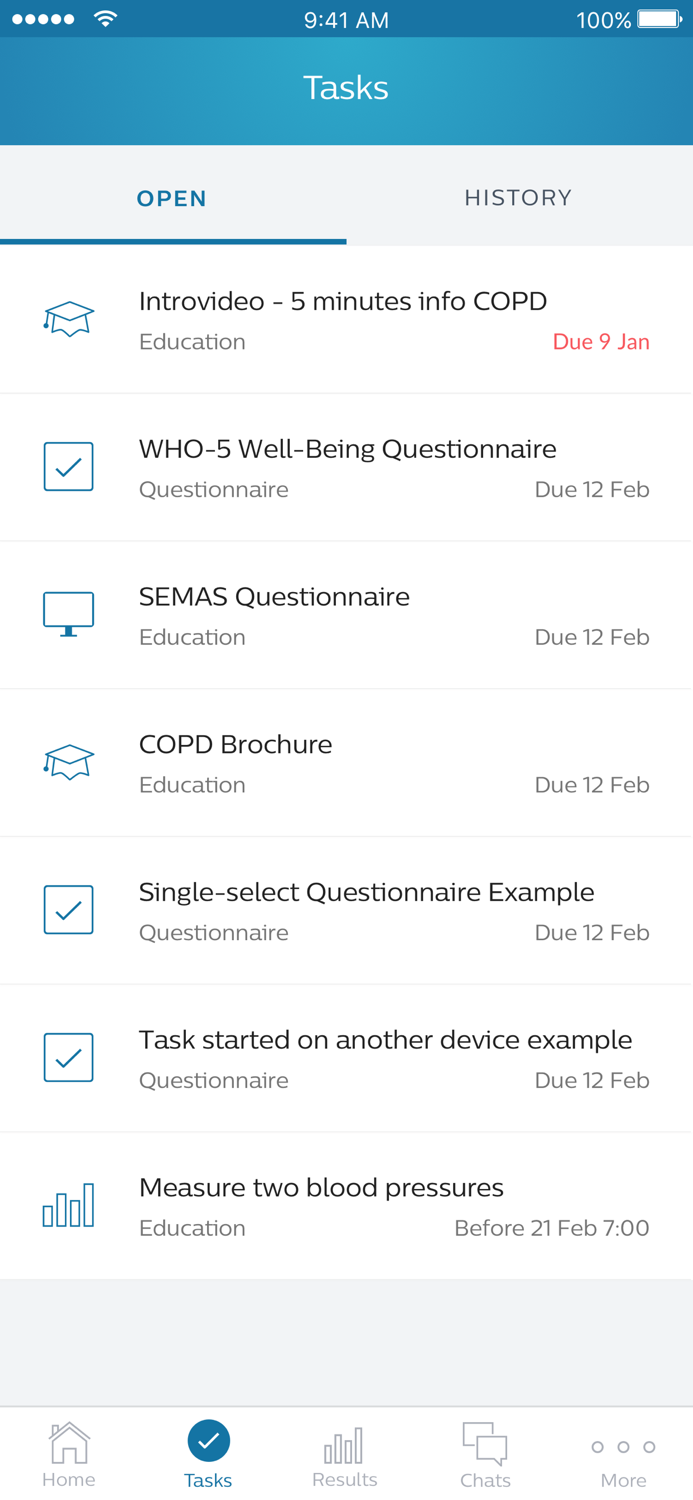Open the Chats speech bubble icon
Image resolution: width=693 pixels, height=1500 pixels.
pyautogui.click(x=485, y=1445)
